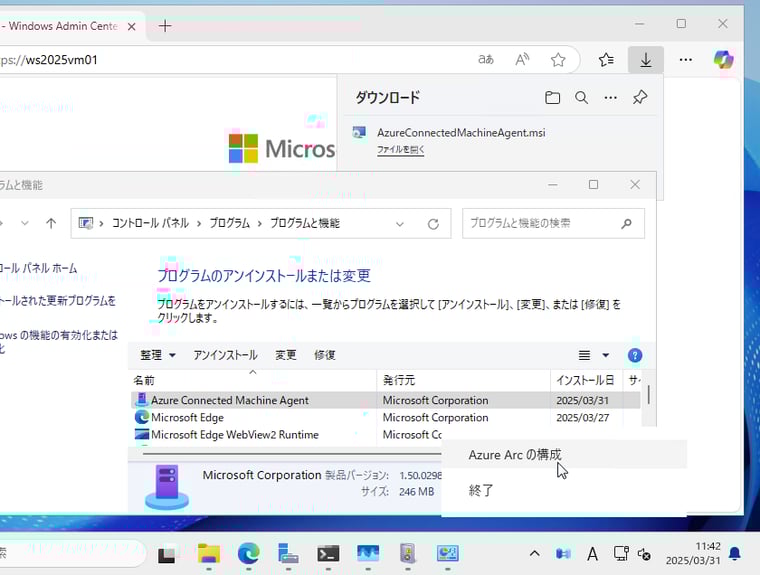Click the Copilot icon in Edge
The width and height of the screenshot is (760, 575).
723,60
